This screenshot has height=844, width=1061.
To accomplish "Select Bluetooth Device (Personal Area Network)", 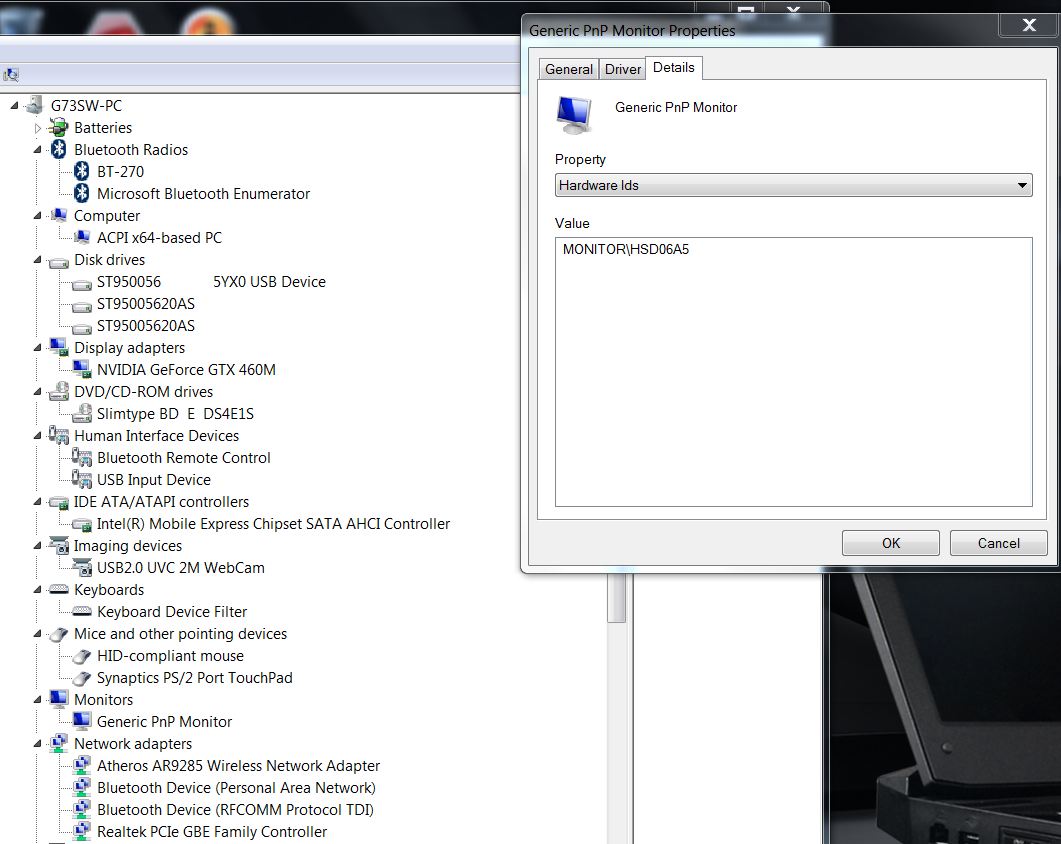I will pyautogui.click(x=236, y=788).
